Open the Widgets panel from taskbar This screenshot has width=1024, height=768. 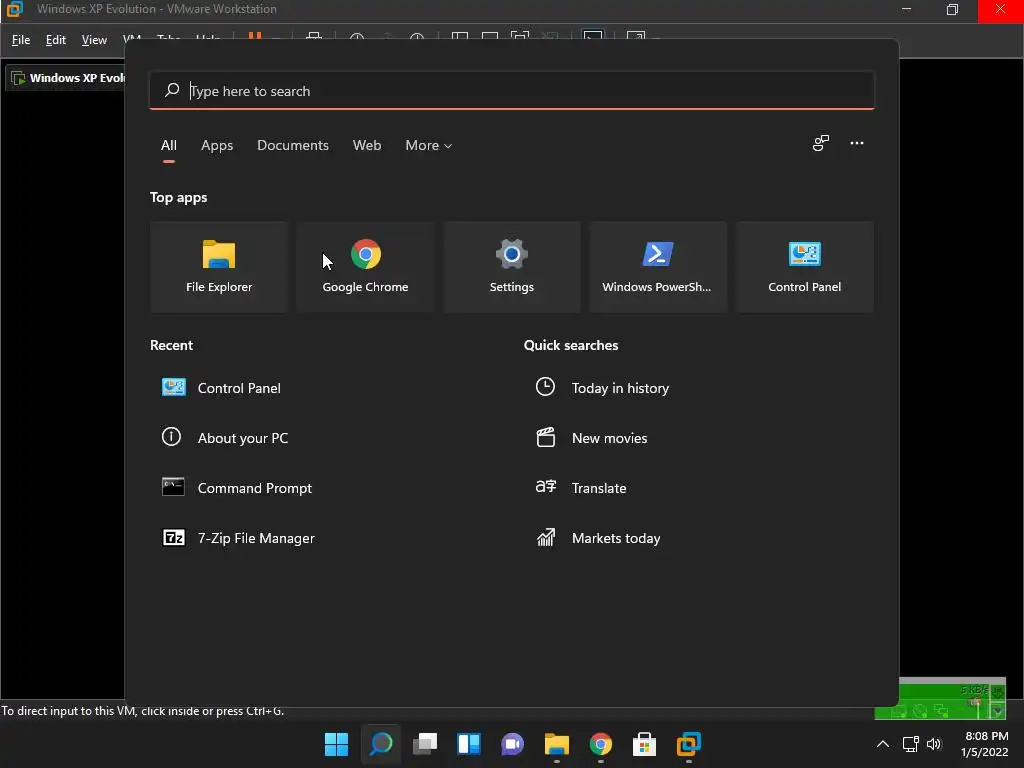pyautogui.click(x=469, y=744)
